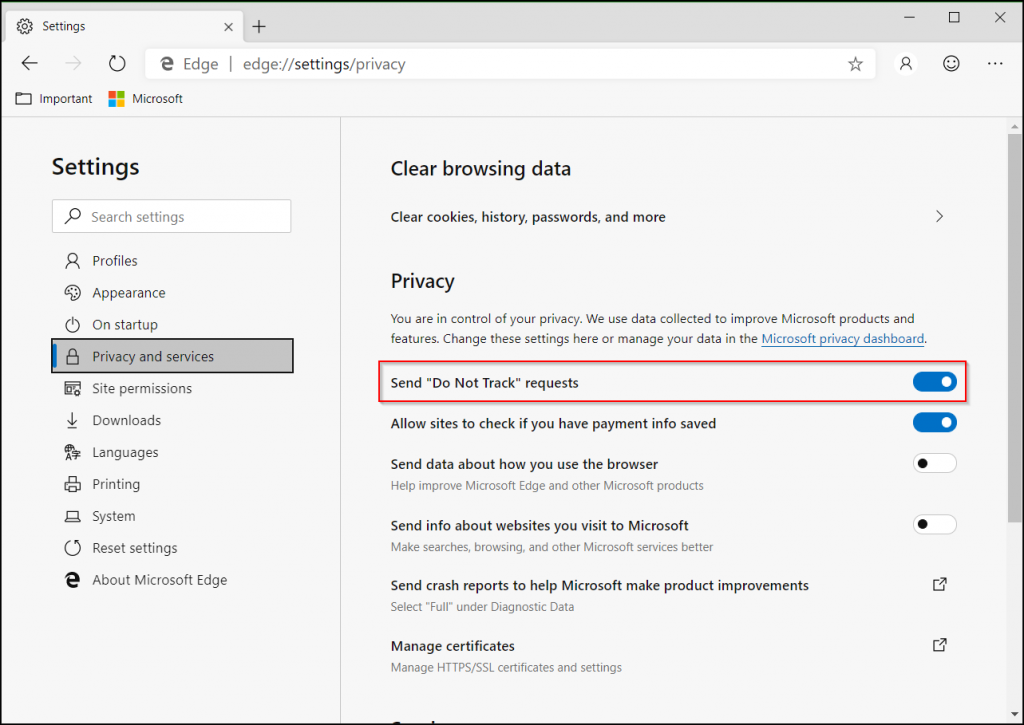
Task: Open the Profiles section icon
Action: coord(73,260)
